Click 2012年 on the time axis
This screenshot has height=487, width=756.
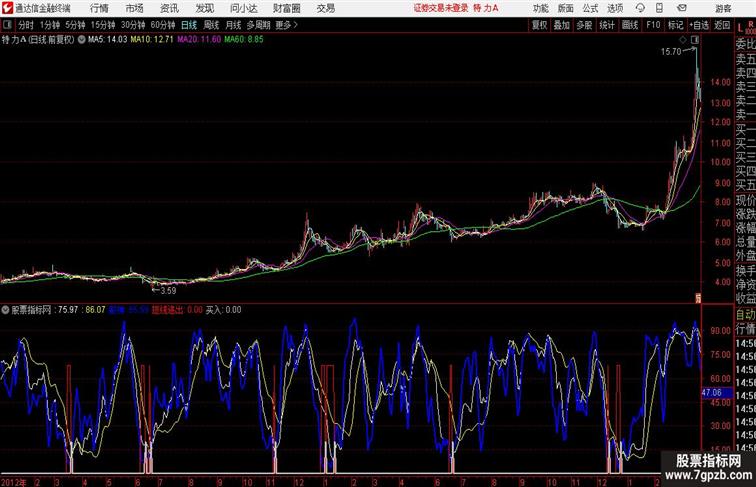click(x=14, y=482)
